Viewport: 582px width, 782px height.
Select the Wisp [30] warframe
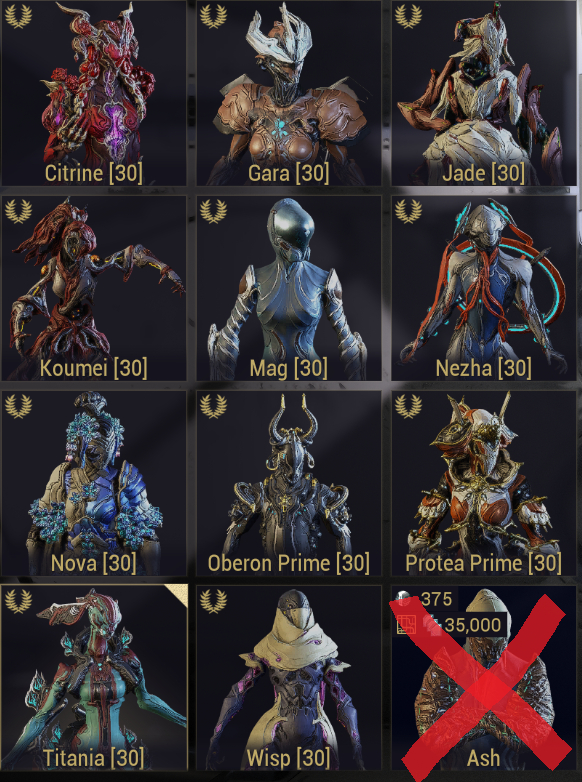point(289,678)
